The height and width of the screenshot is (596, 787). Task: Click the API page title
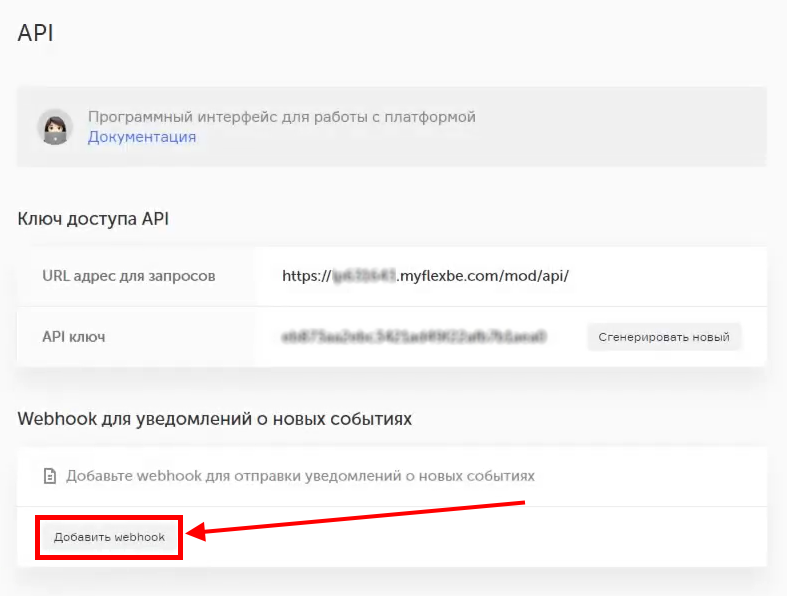pos(35,33)
